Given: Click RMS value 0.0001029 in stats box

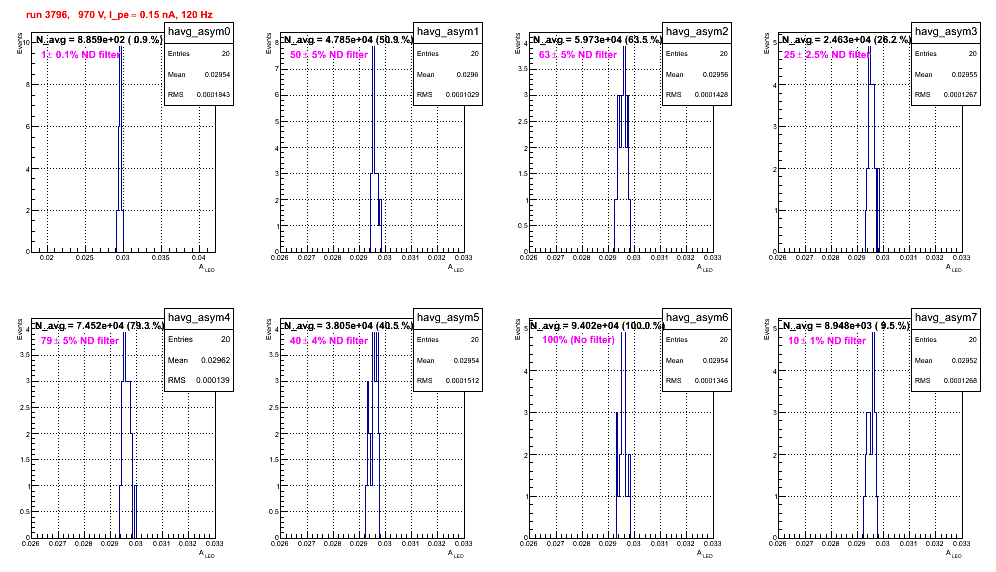Looking at the screenshot, I should coord(462,95).
